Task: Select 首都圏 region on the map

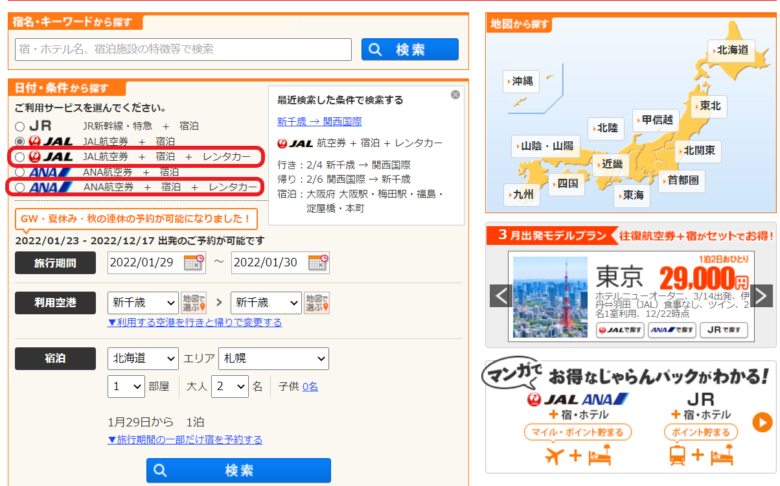Action: tap(682, 180)
